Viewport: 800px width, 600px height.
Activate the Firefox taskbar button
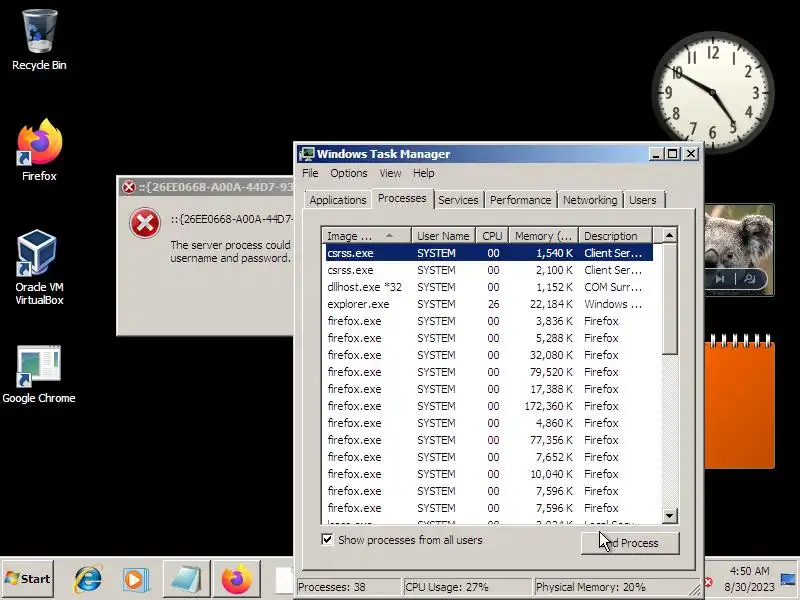pyautogui.click(x=236, y=579)
